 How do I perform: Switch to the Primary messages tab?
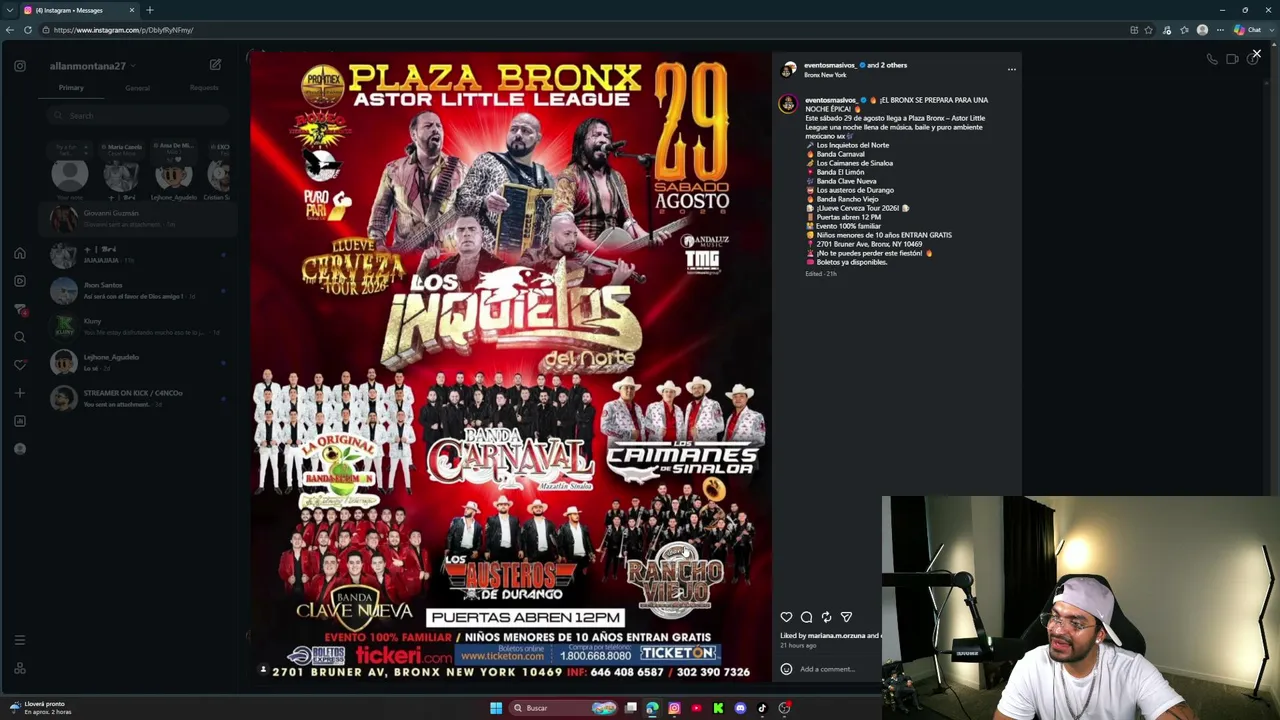[x=71, y=88]
